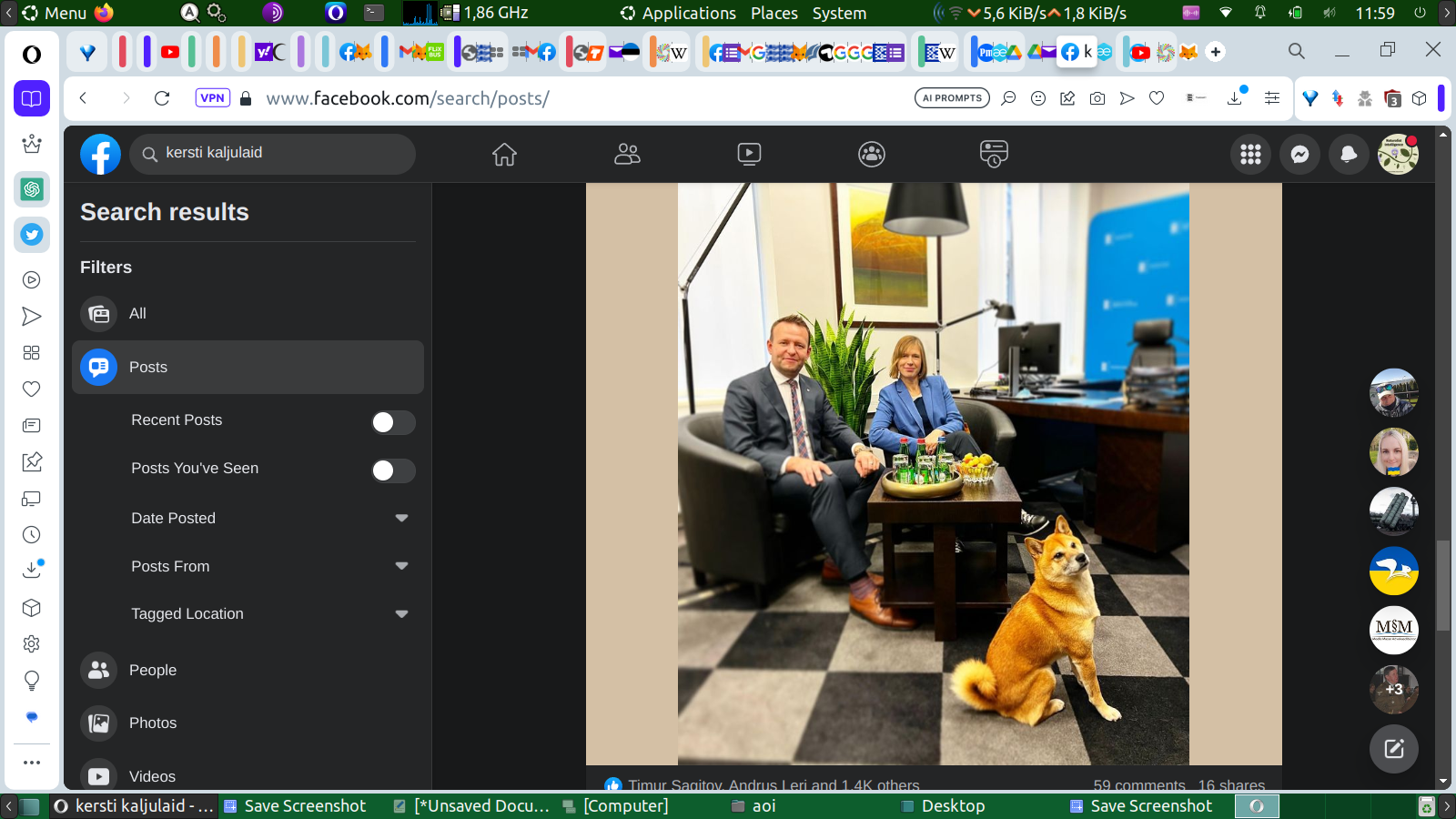Toggle the Posts You've Seen switch
The width and height of the screenshot is (1456, 819).
pyautogui.click(x=393, y=470)
